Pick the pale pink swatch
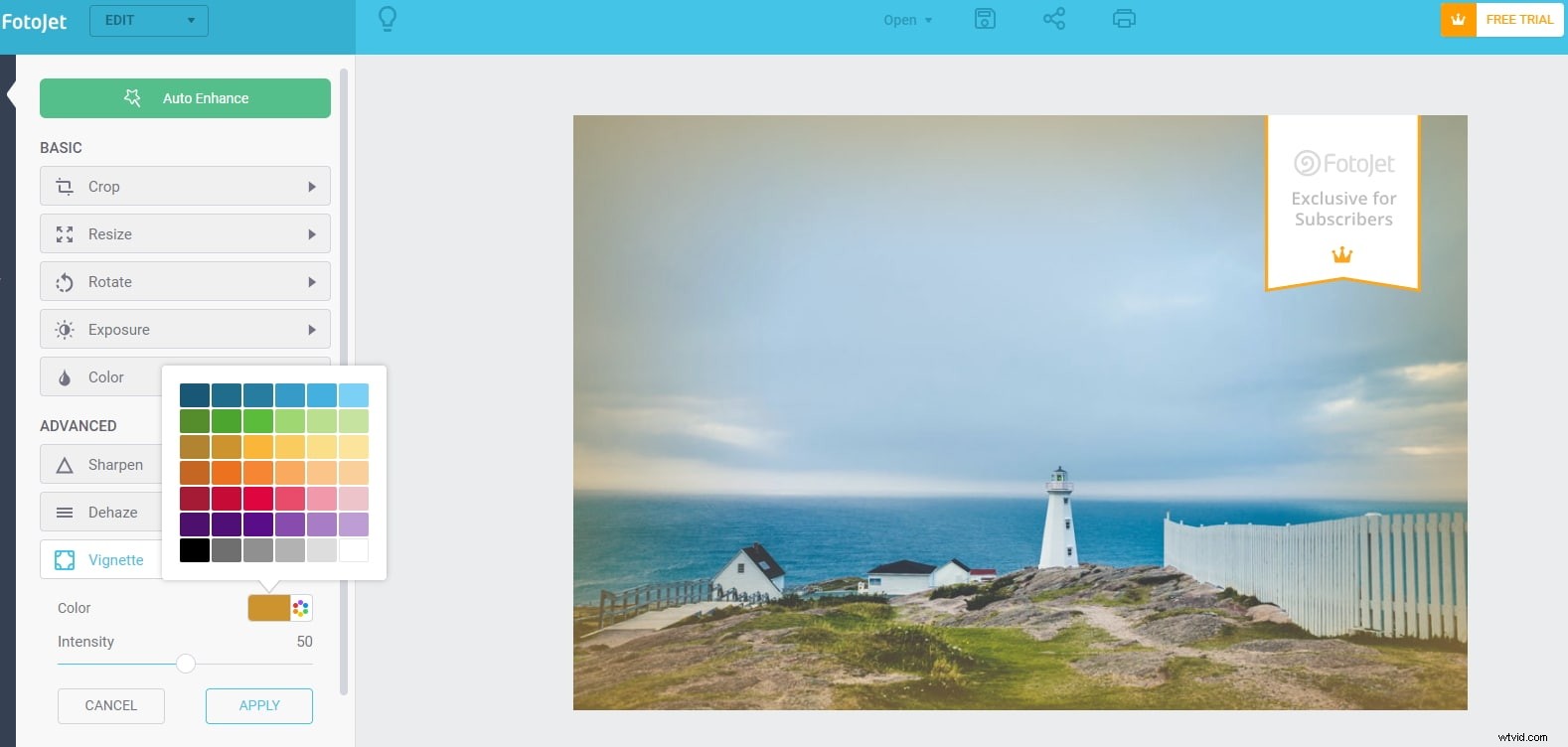 click(354, 499)
